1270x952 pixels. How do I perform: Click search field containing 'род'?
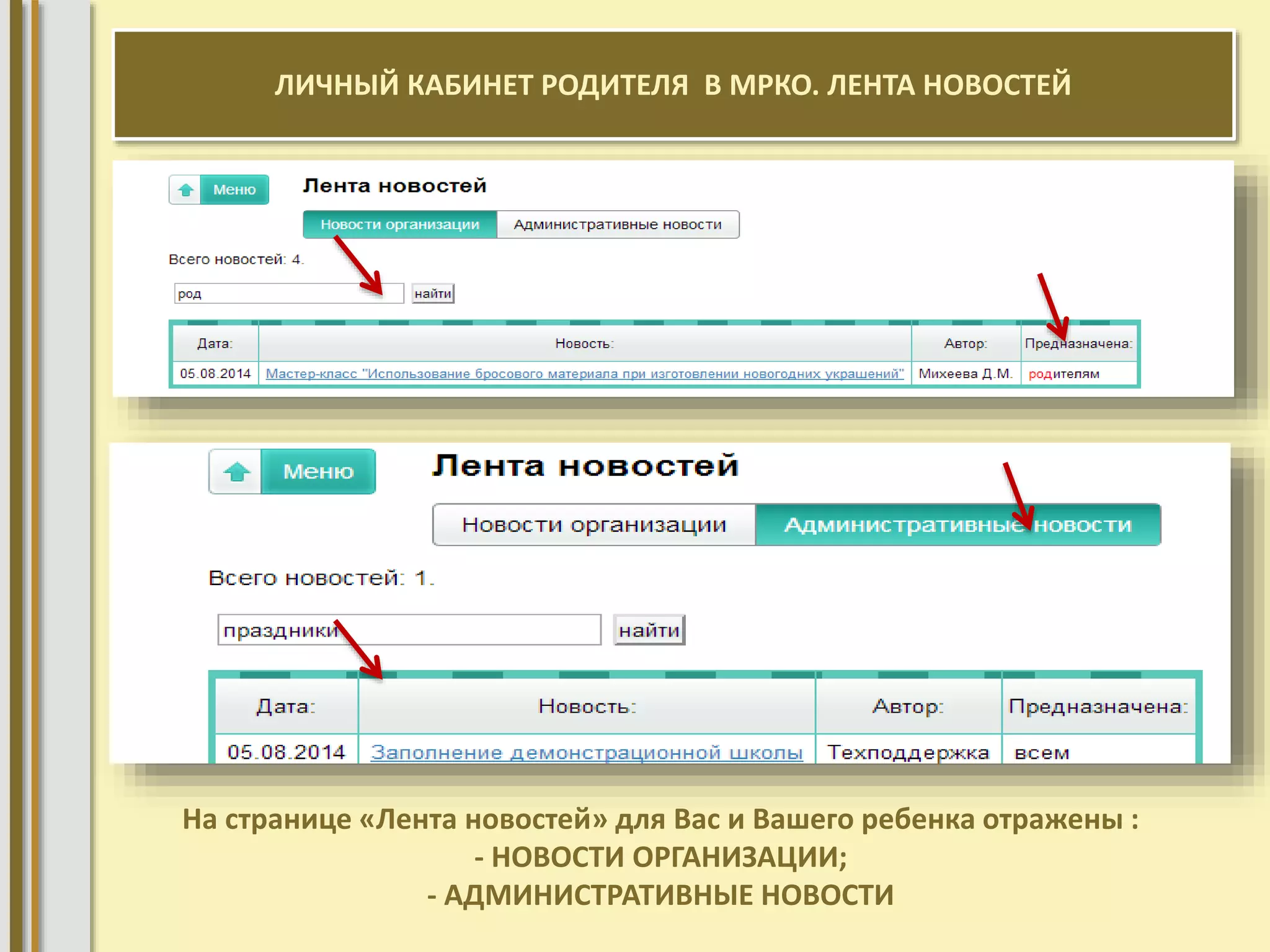pyautogui.click(x=273, y=293)
